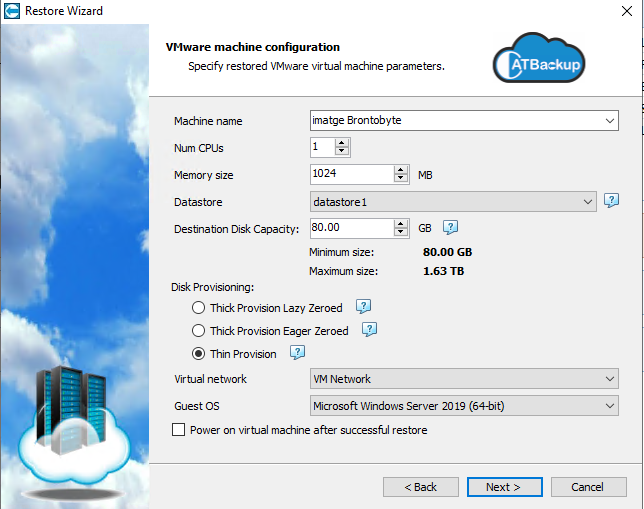Increase Num CPUs with up arrow

point(342,143)
